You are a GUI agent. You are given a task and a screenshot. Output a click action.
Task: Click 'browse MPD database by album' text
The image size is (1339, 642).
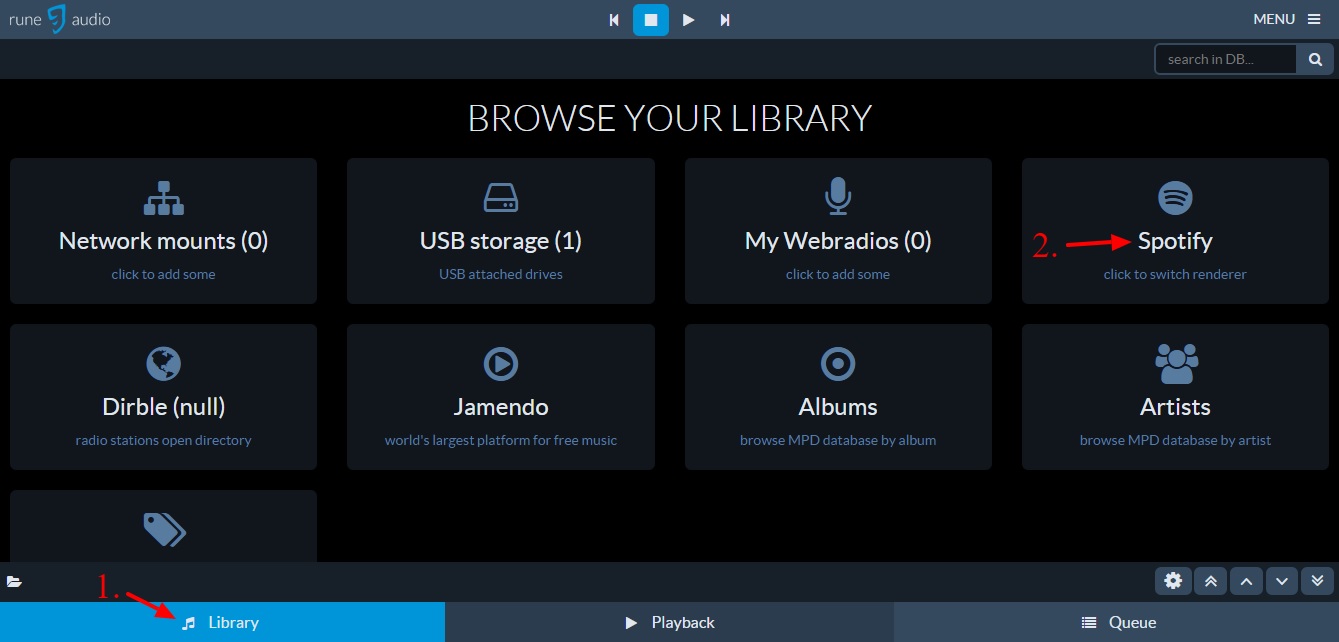click(x=838, y=440)
